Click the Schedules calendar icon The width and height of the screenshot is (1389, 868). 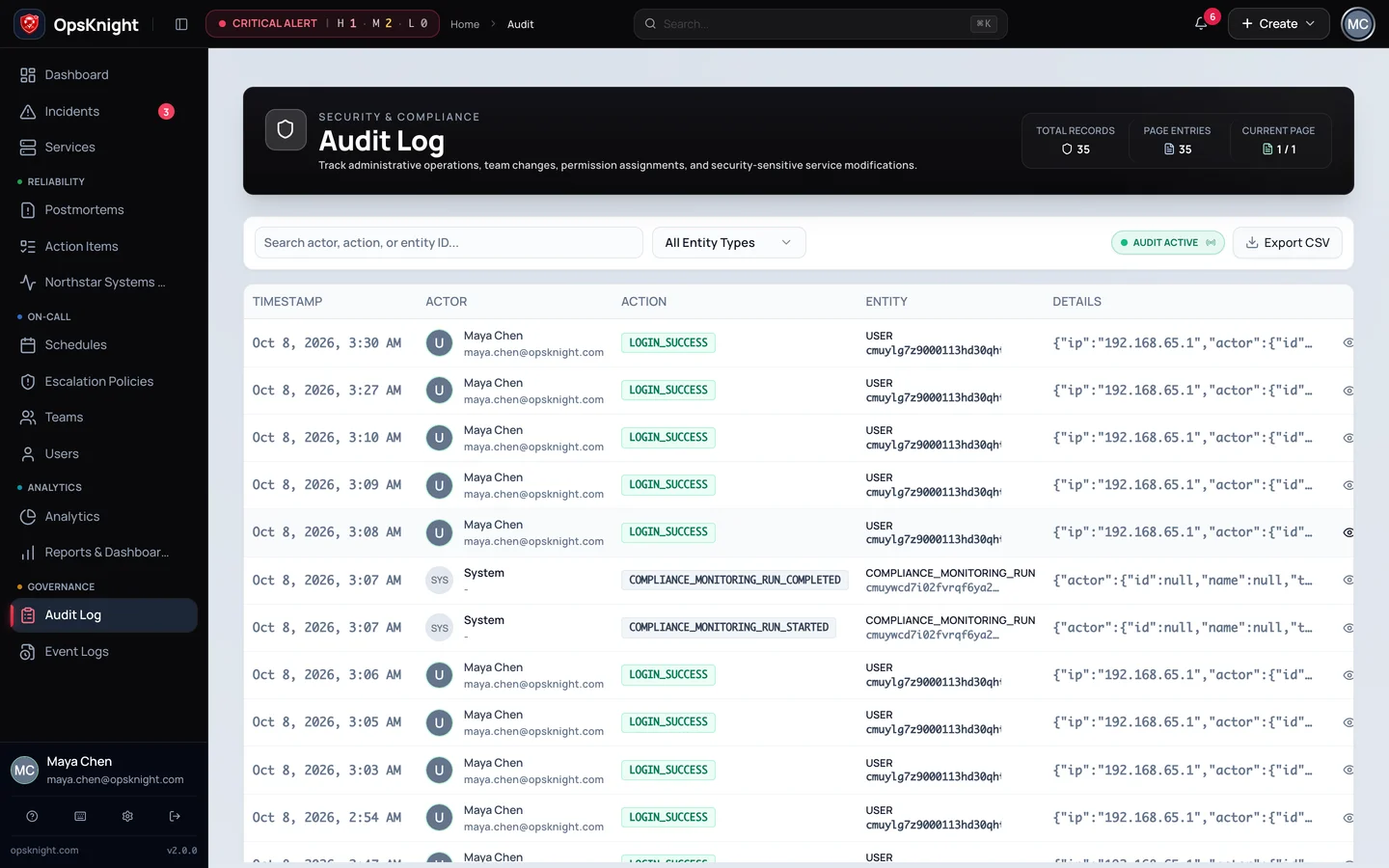click(x=28, y=345)
